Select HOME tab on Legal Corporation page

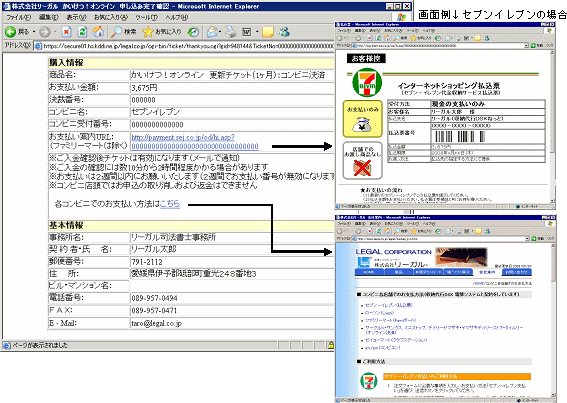(369, 272)
